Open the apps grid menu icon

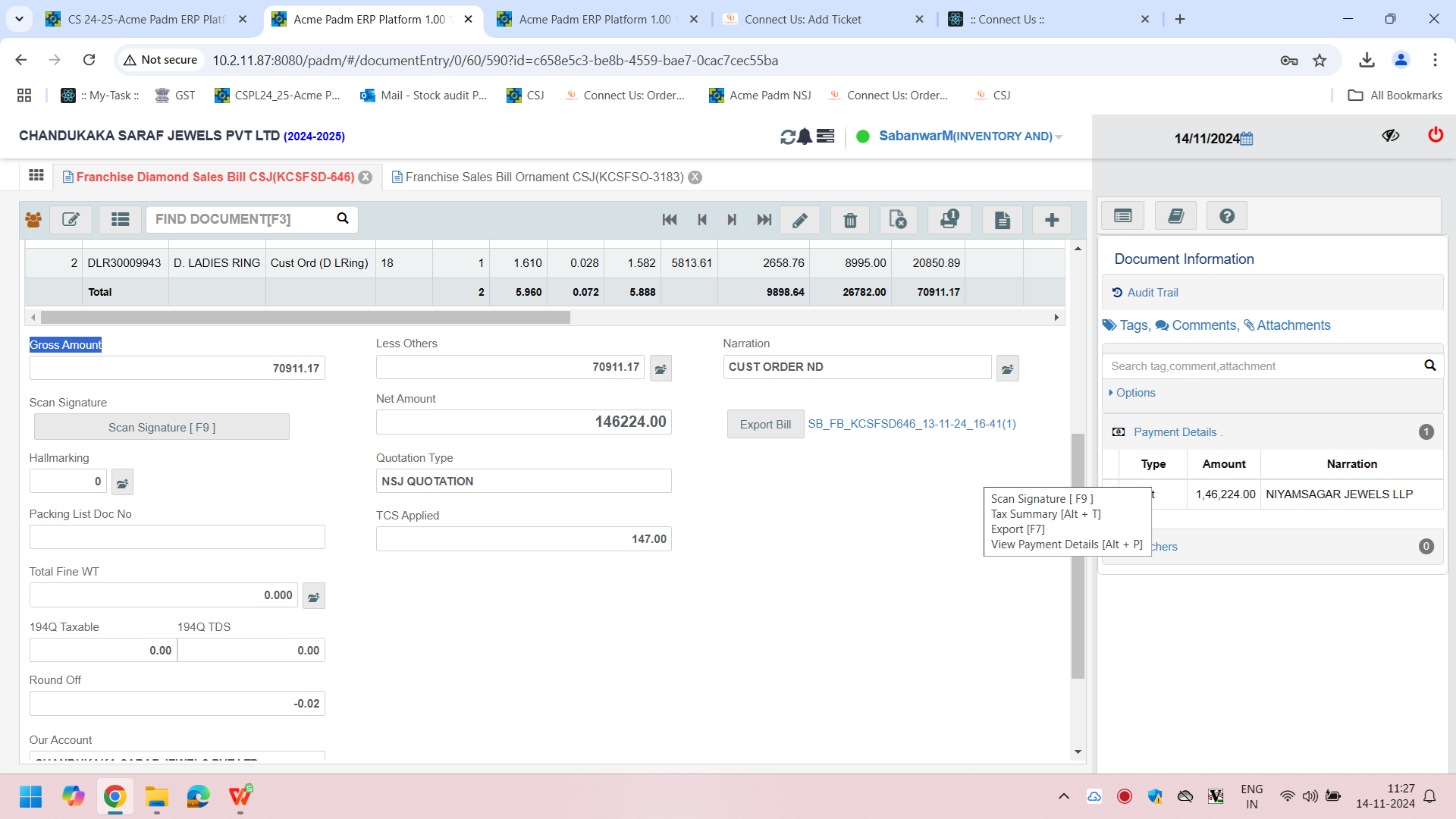[x=36, y=176]
